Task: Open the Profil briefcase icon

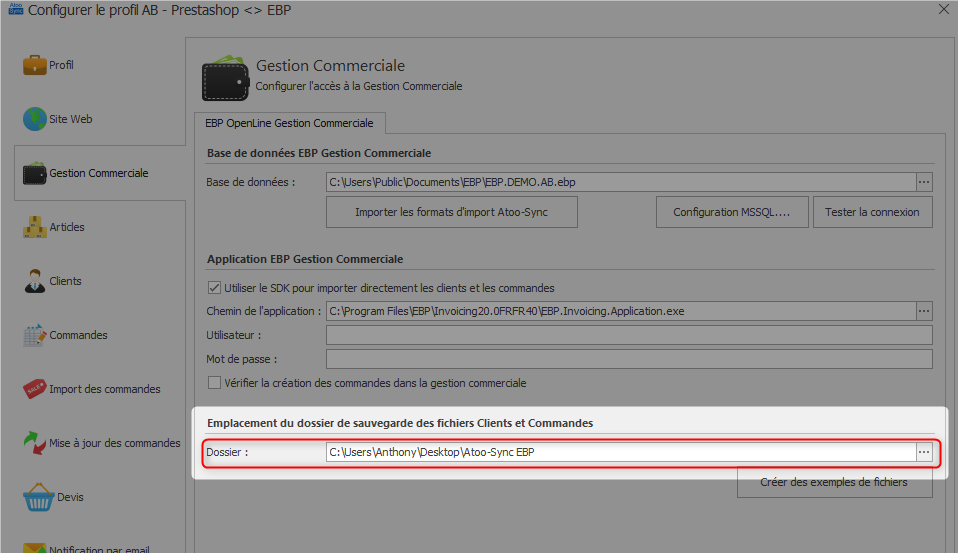Action: [x=35, y=65]
